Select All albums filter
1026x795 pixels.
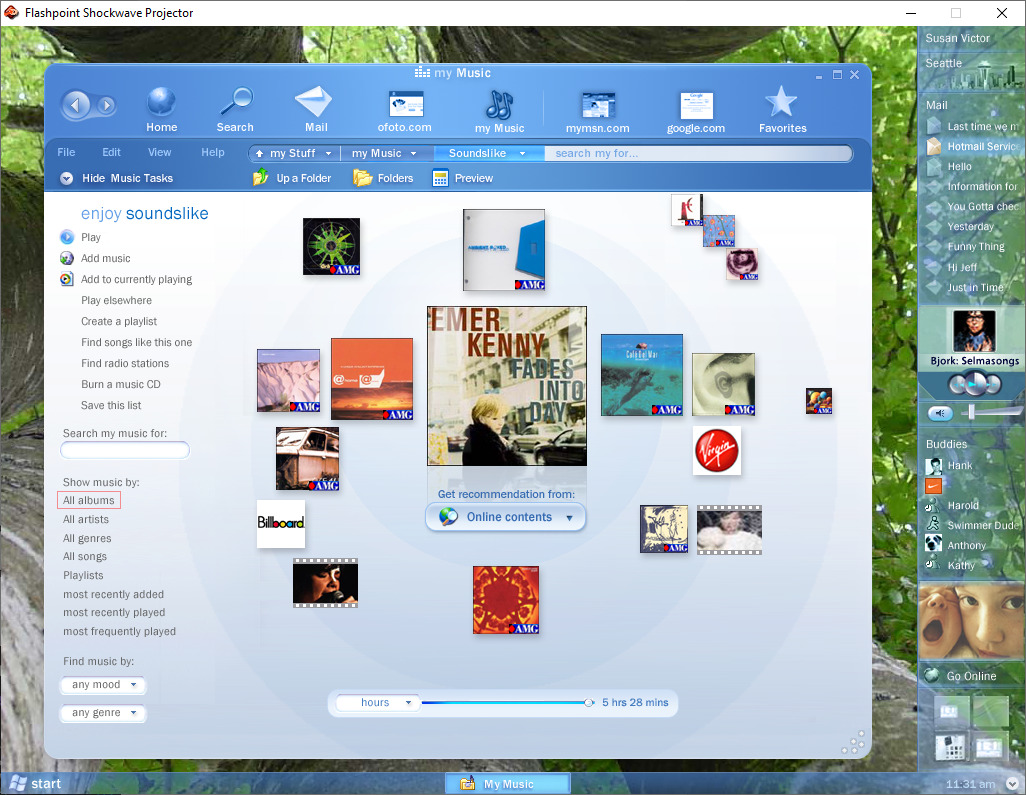click(x=88, y=500)
